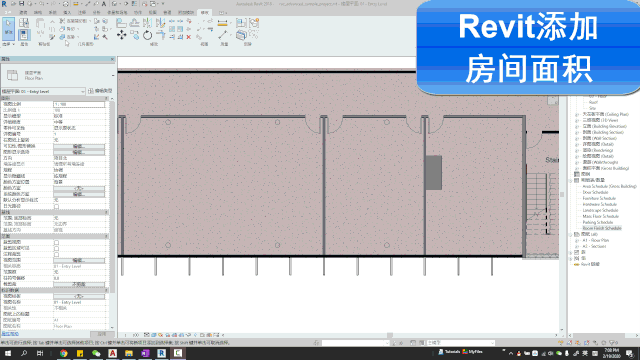Expand Ceiling Plan node in Project Browser
Screen dimensions: 640x360
point(577,115)
